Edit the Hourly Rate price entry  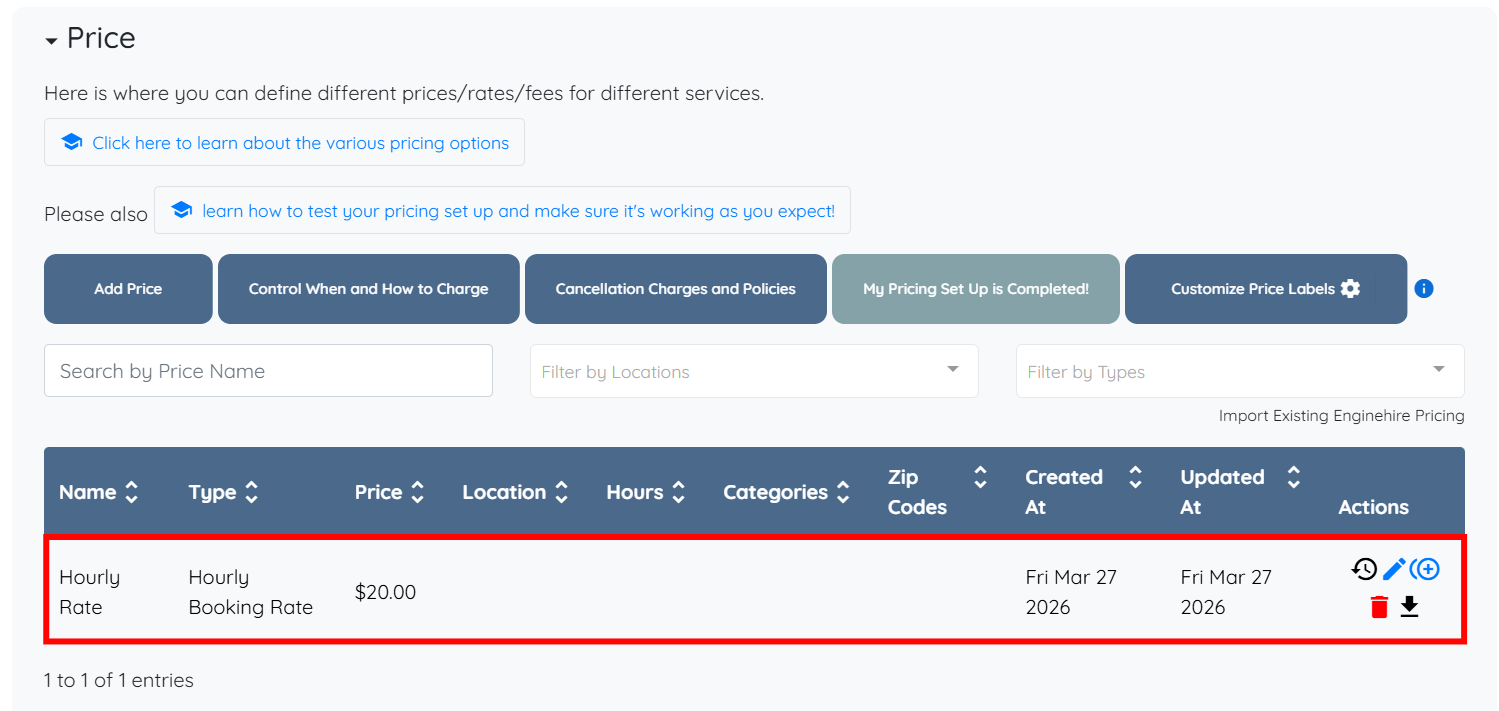[x=1394, y=569]
